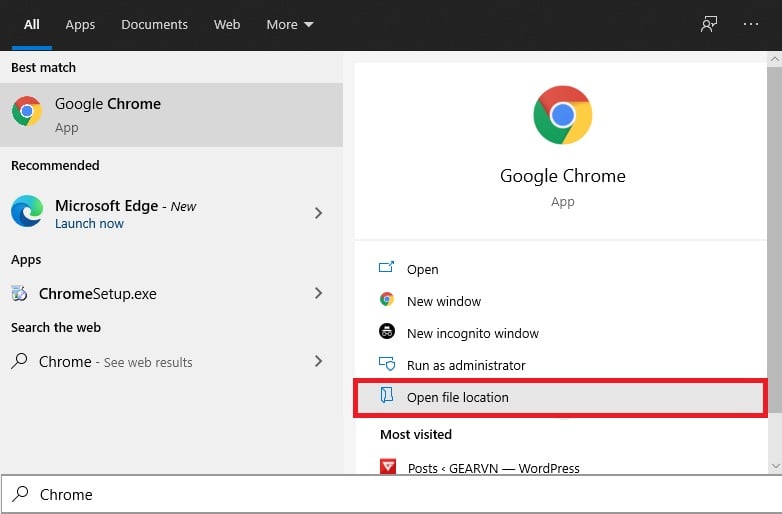Click the Microsoft Edge - New title
Viewport: 782px width, 514px height.
click(125, 206)
